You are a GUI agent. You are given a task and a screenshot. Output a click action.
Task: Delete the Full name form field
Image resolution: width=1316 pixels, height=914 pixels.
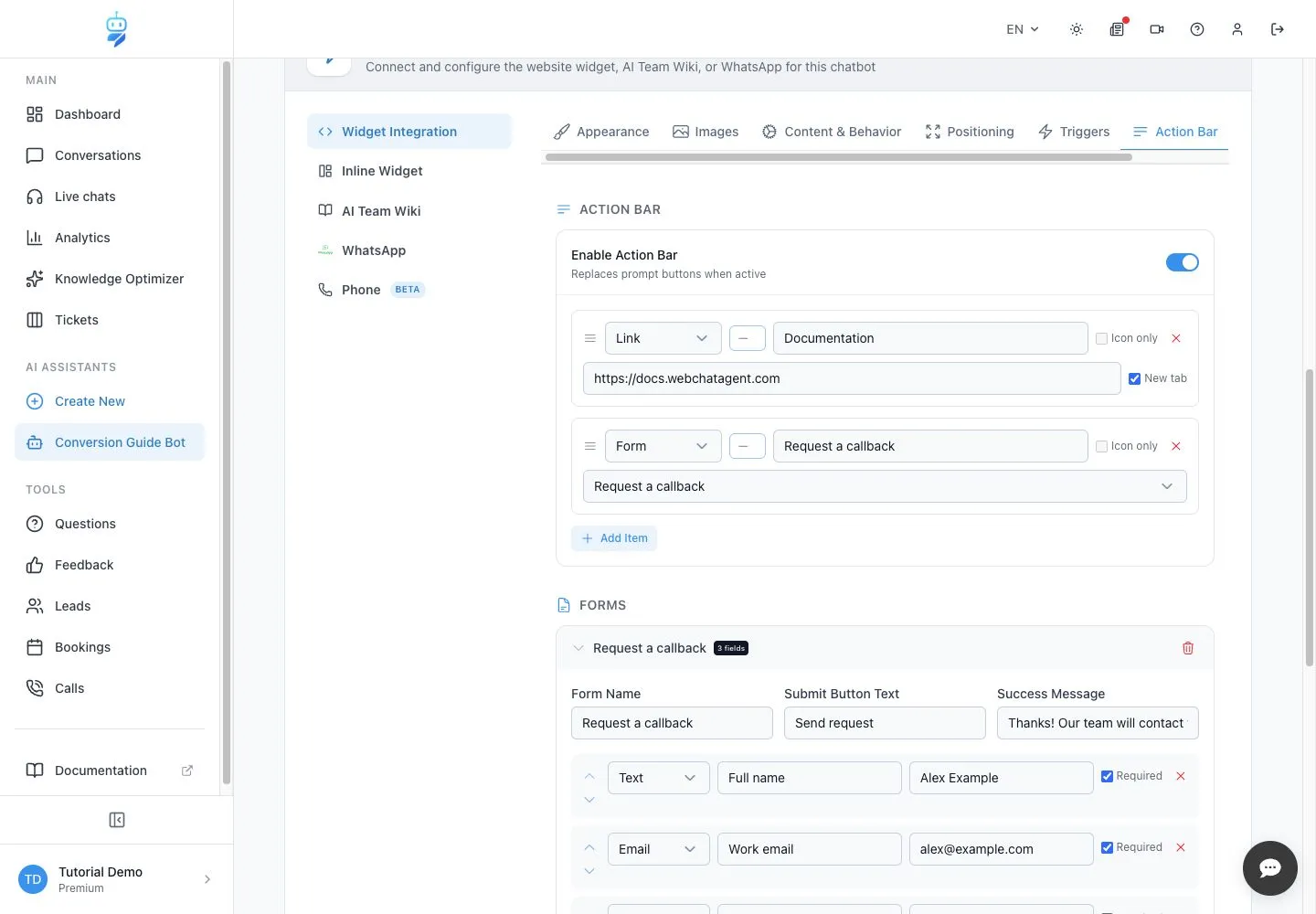click(x=1181, y=776)
